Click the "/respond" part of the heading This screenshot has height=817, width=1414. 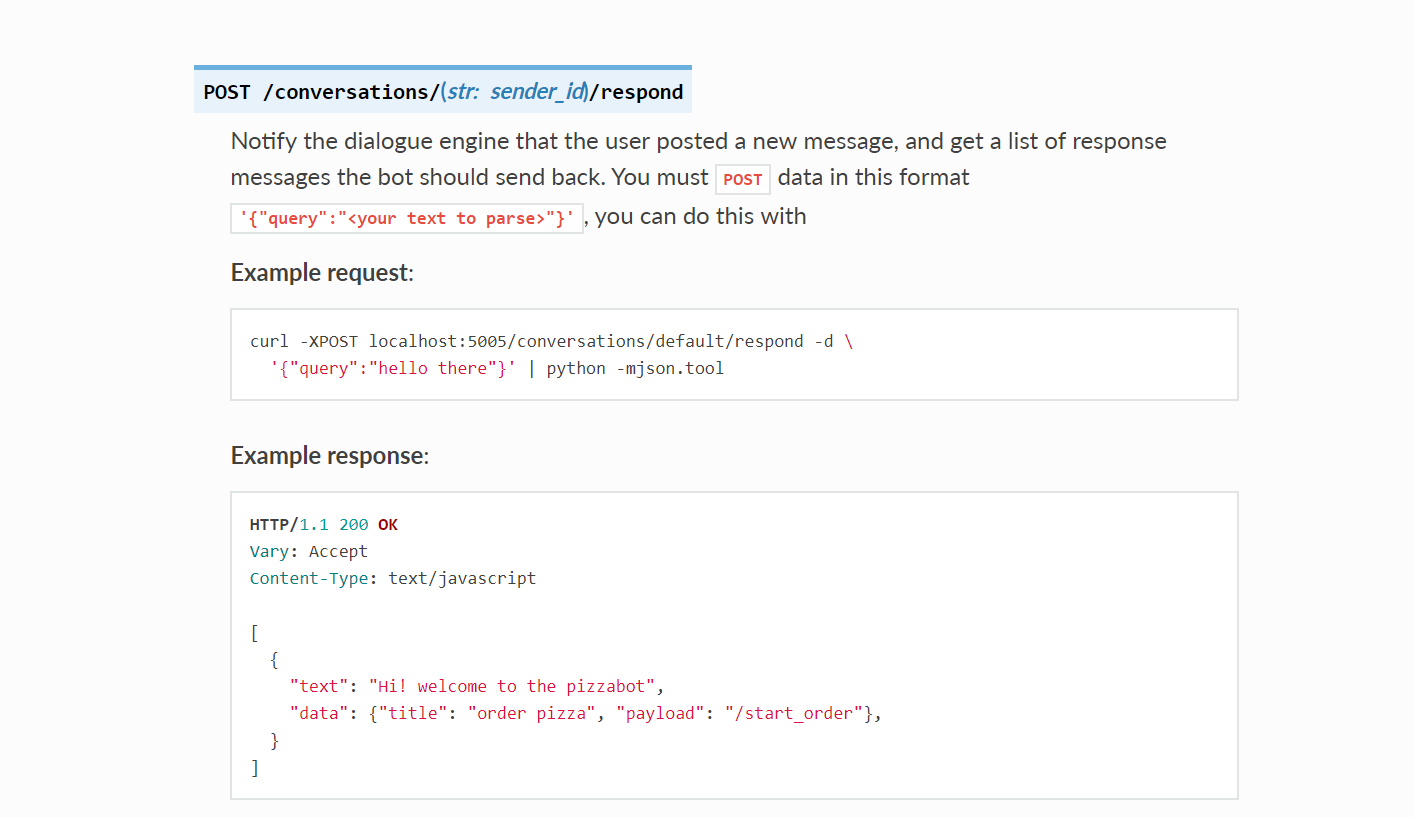click(x=637, y=92)
